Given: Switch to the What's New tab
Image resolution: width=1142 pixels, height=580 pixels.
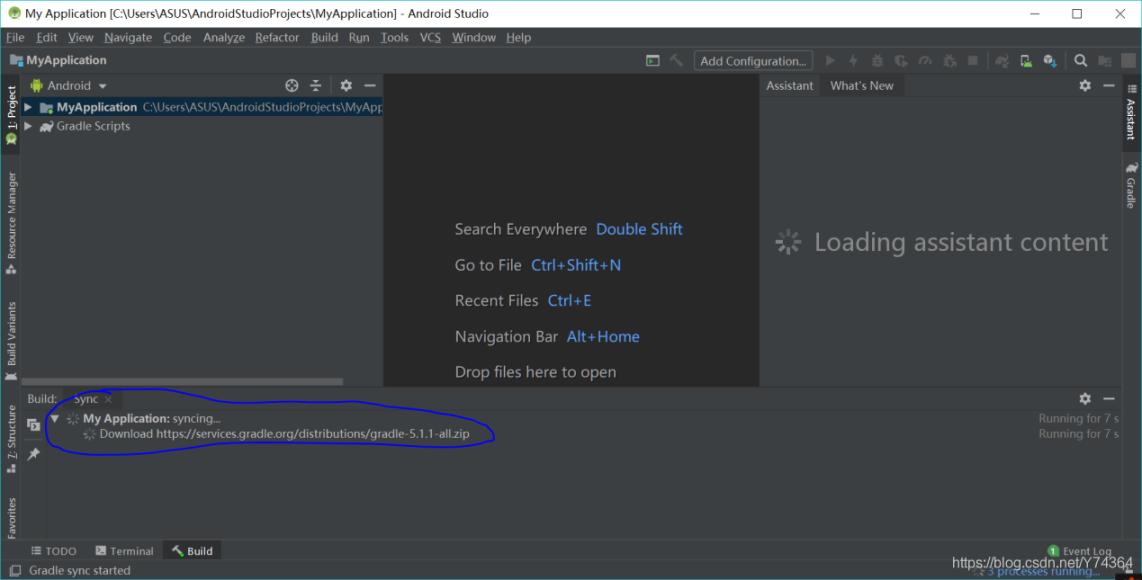Looking at the screenshot, I should click(861, 86).
